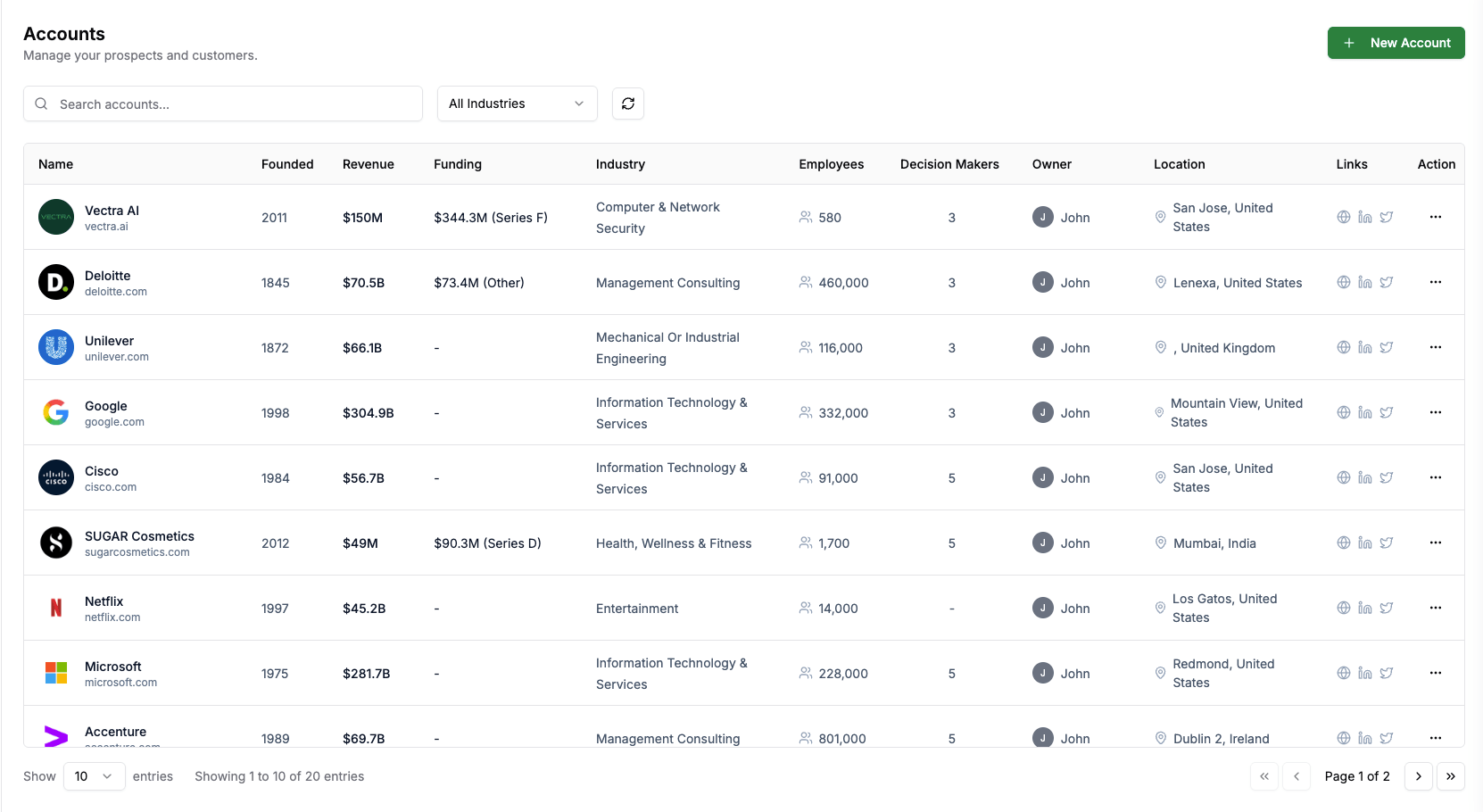Open the google.com link
This screenshot has height=812, width=1483.
[x=113, y=421]
